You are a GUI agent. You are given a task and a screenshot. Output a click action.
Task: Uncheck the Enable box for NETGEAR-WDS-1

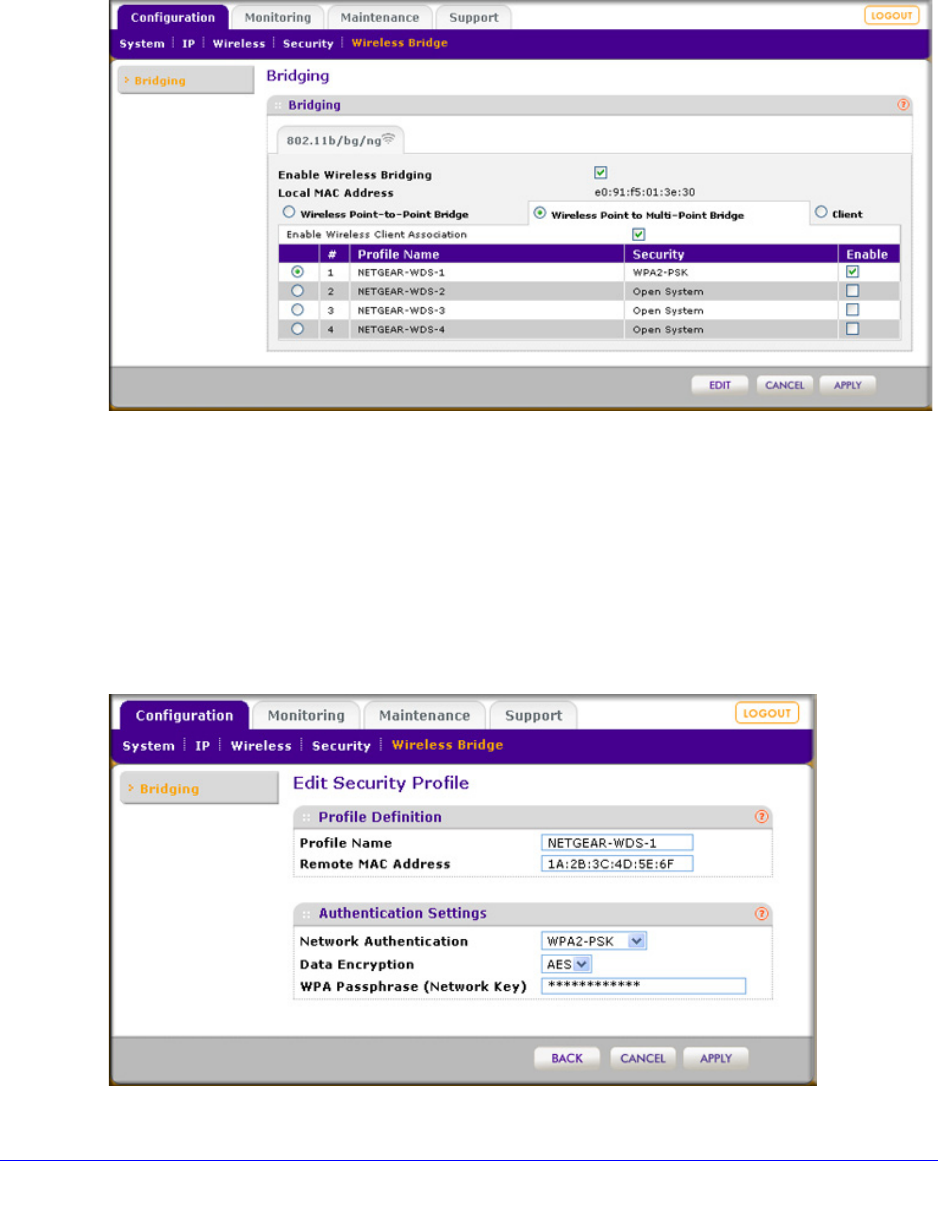[853, 271]
